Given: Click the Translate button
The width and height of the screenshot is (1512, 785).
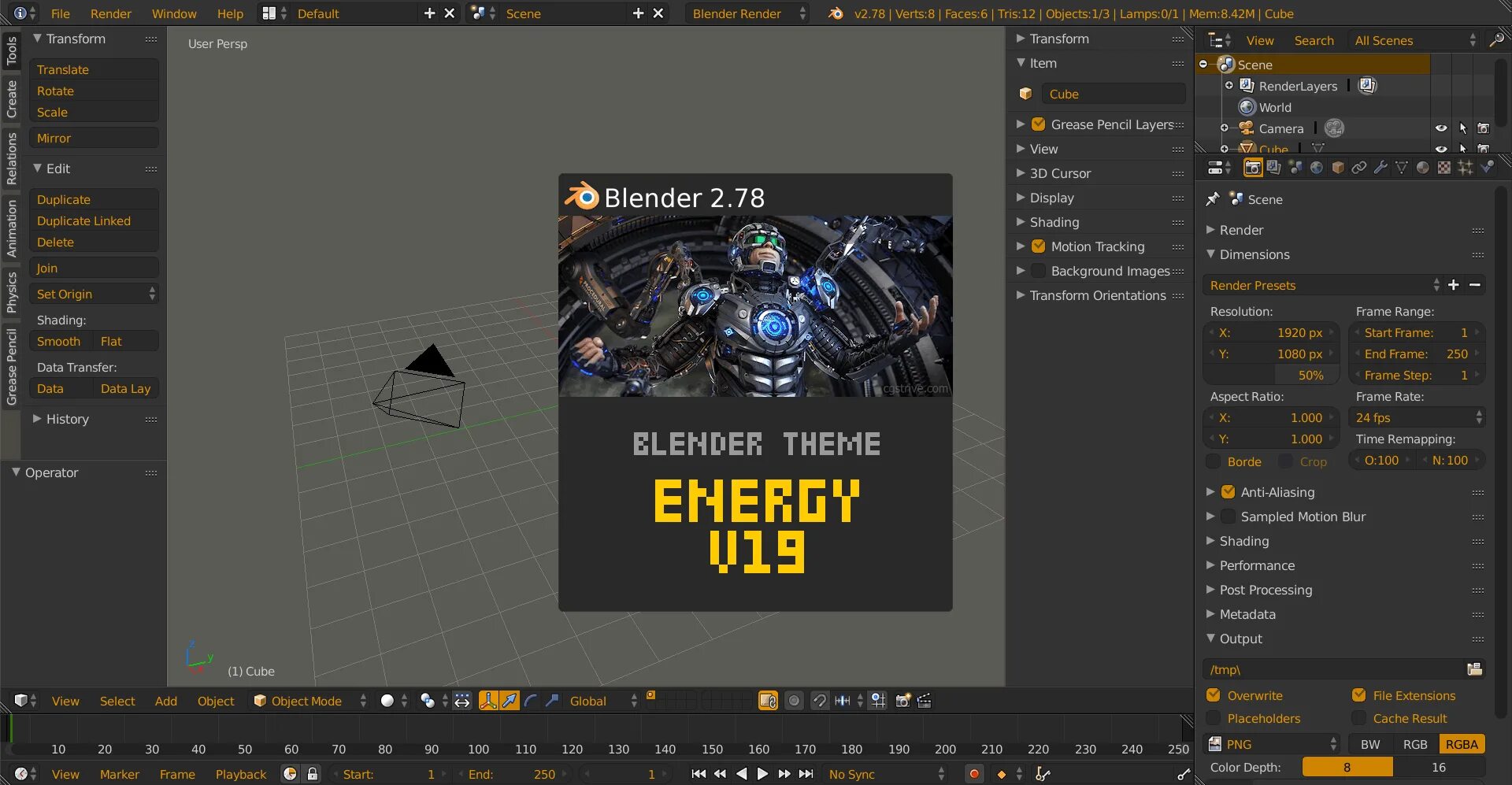Looking at the screenshot, I should click(94, 69).
